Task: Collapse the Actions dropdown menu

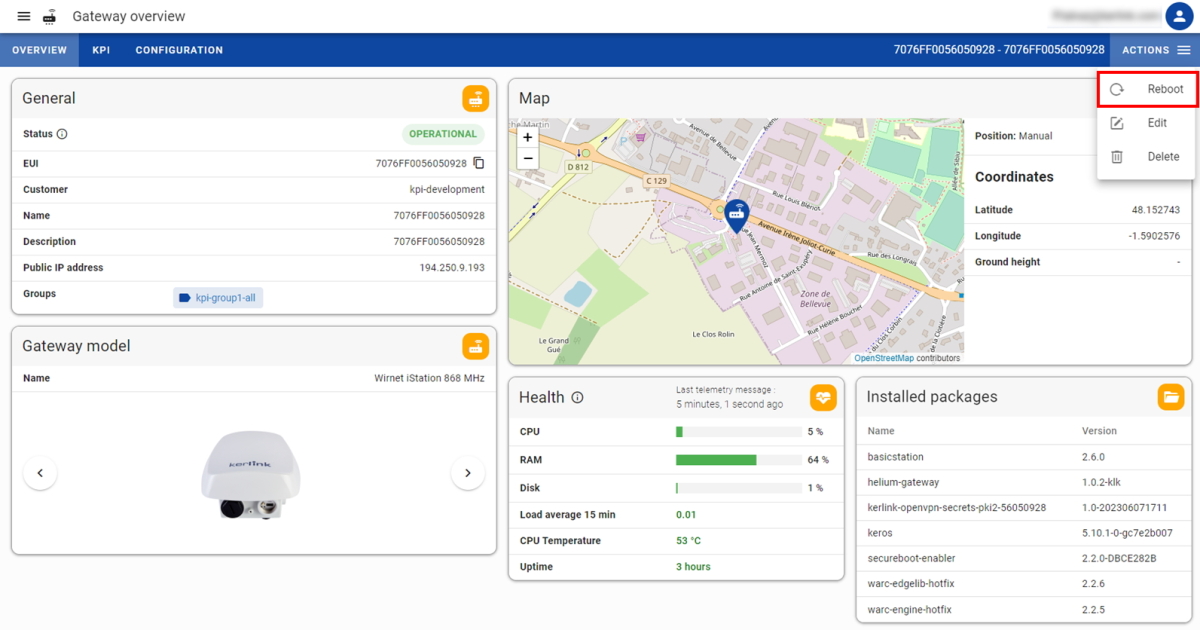Action: pyautogui.click(x=1155, y=50)
